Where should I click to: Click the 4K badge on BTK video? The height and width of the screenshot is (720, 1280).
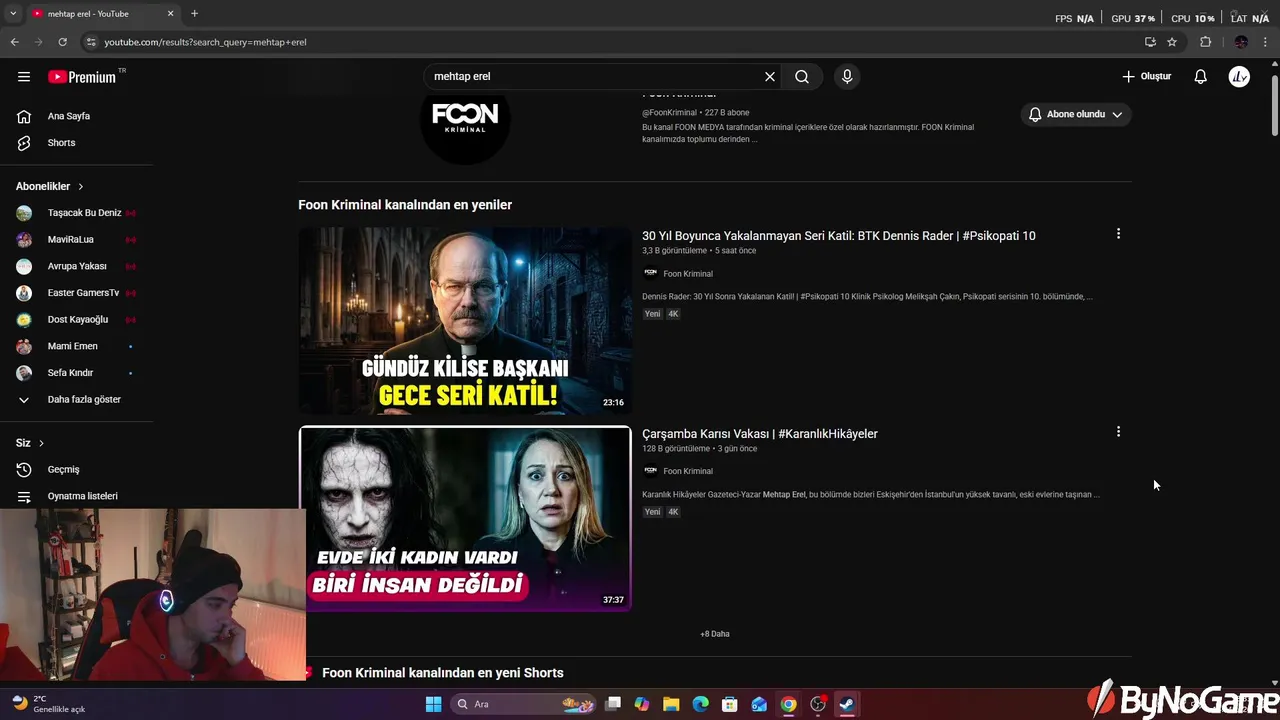tap(673, 314)
